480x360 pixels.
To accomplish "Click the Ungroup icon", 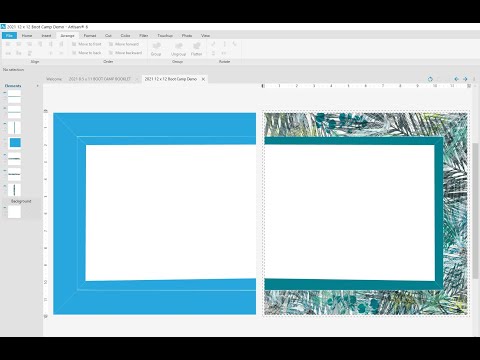I will coord(178,49).
